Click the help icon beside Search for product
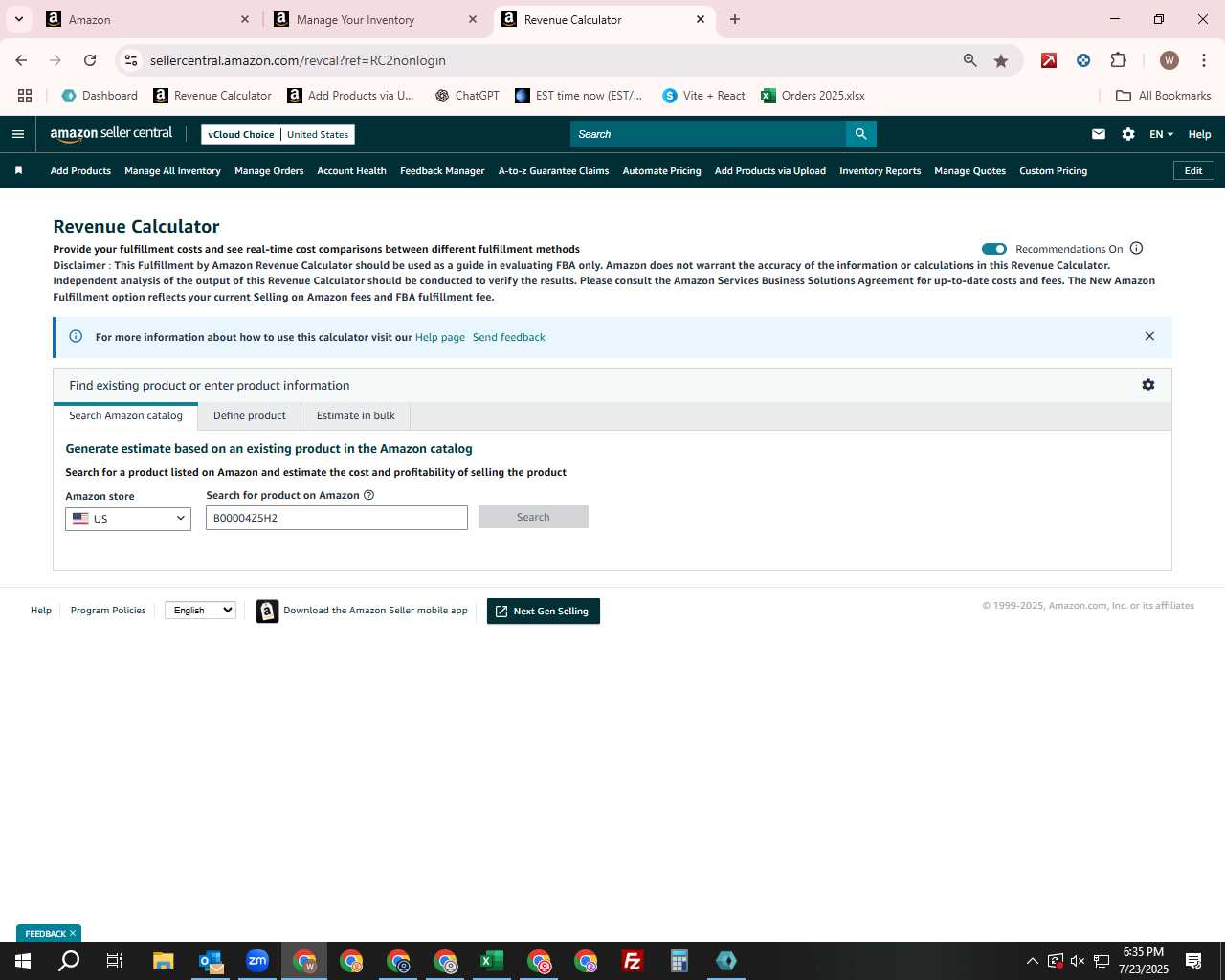Viewport: 1225px width, 980px height. point(368,495)
